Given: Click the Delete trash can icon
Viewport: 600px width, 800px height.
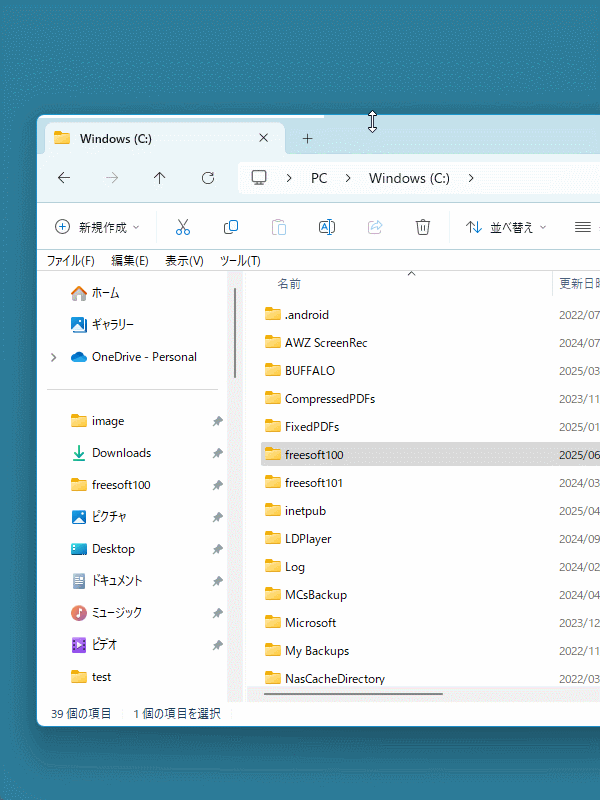Looking at the screenshot, I should [x=422, y=227].
